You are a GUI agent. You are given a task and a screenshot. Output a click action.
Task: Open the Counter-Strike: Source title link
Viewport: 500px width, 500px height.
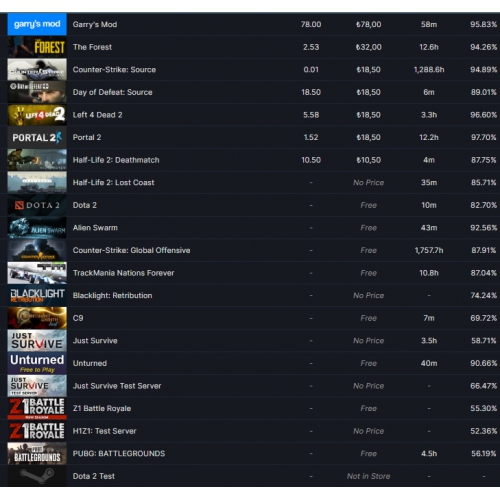click(114, 70)
